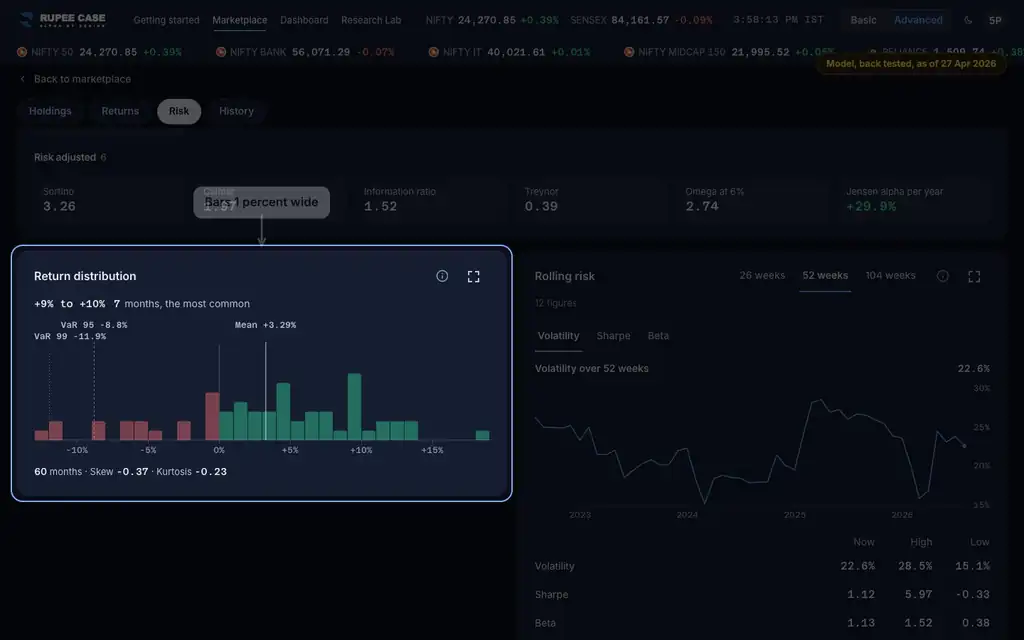
Task: Click the NIFTY 50 ticker icon
Action: click(22, 52)
